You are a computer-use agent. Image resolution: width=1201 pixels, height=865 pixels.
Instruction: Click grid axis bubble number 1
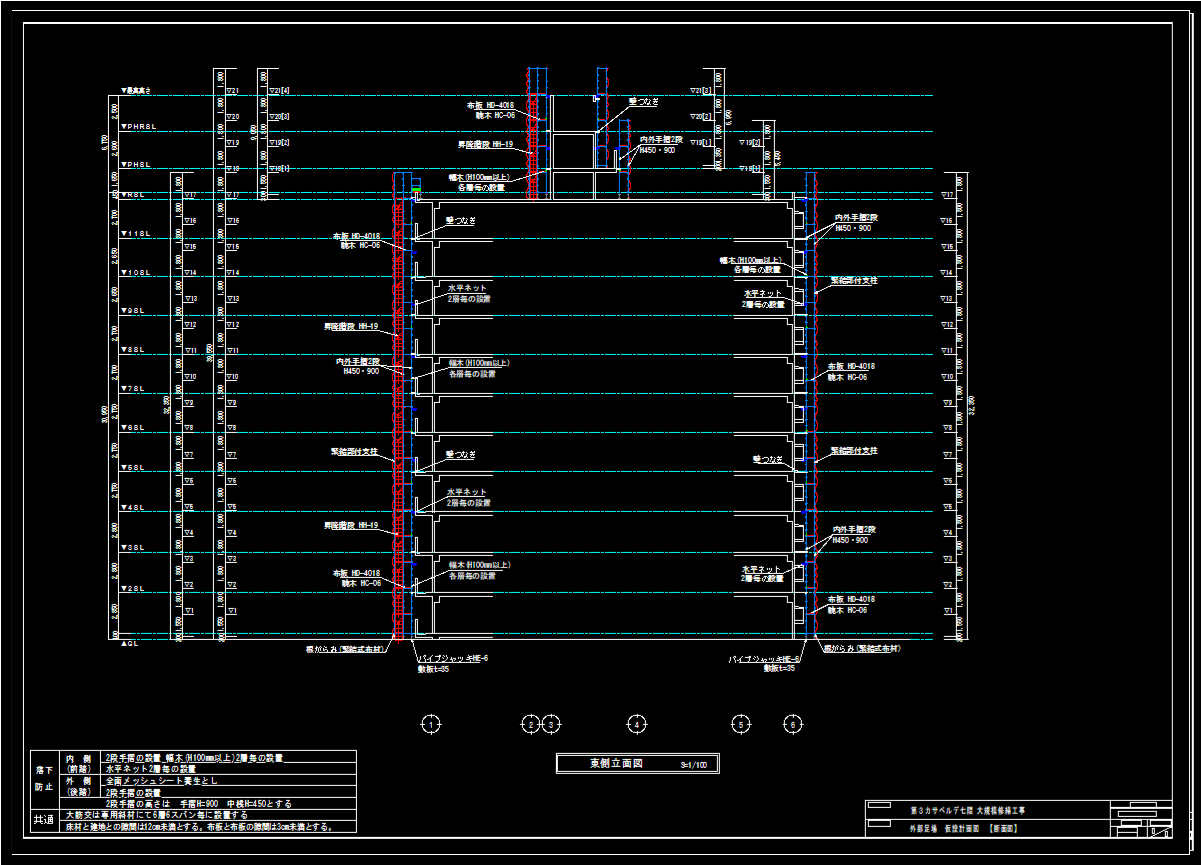click(x=431, y=724)
